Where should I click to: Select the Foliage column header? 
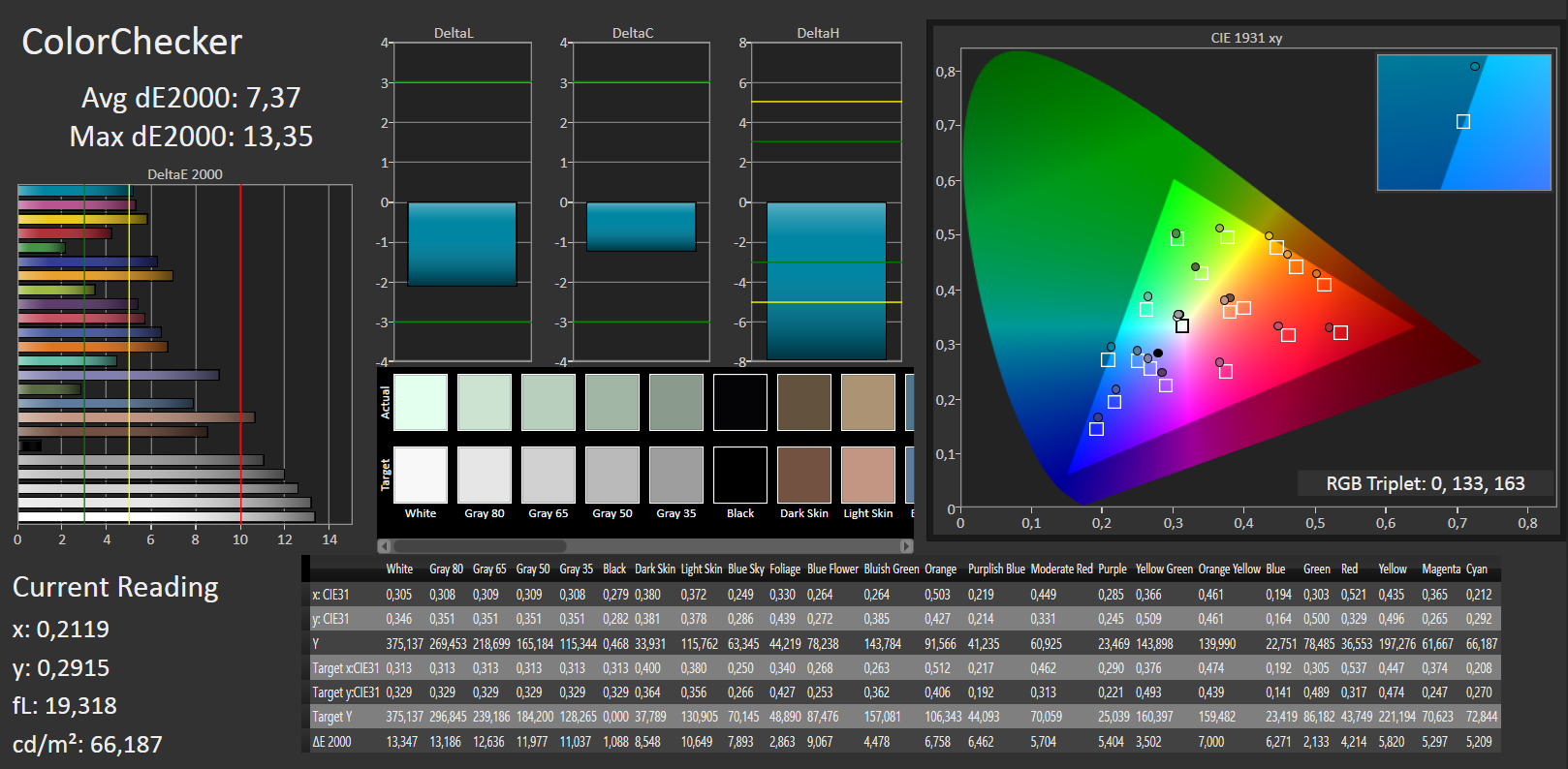[x=785, y=569]
